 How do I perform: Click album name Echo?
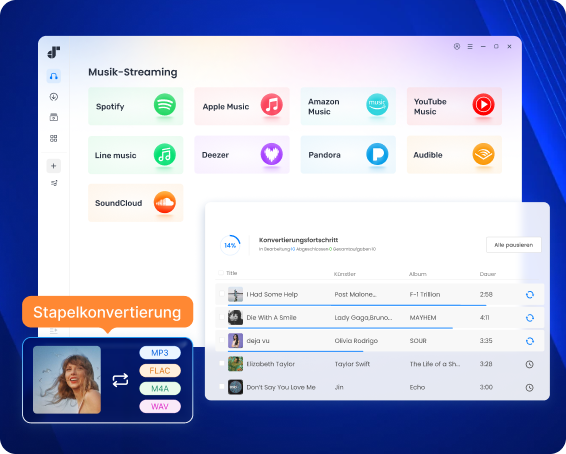(417, 387)
